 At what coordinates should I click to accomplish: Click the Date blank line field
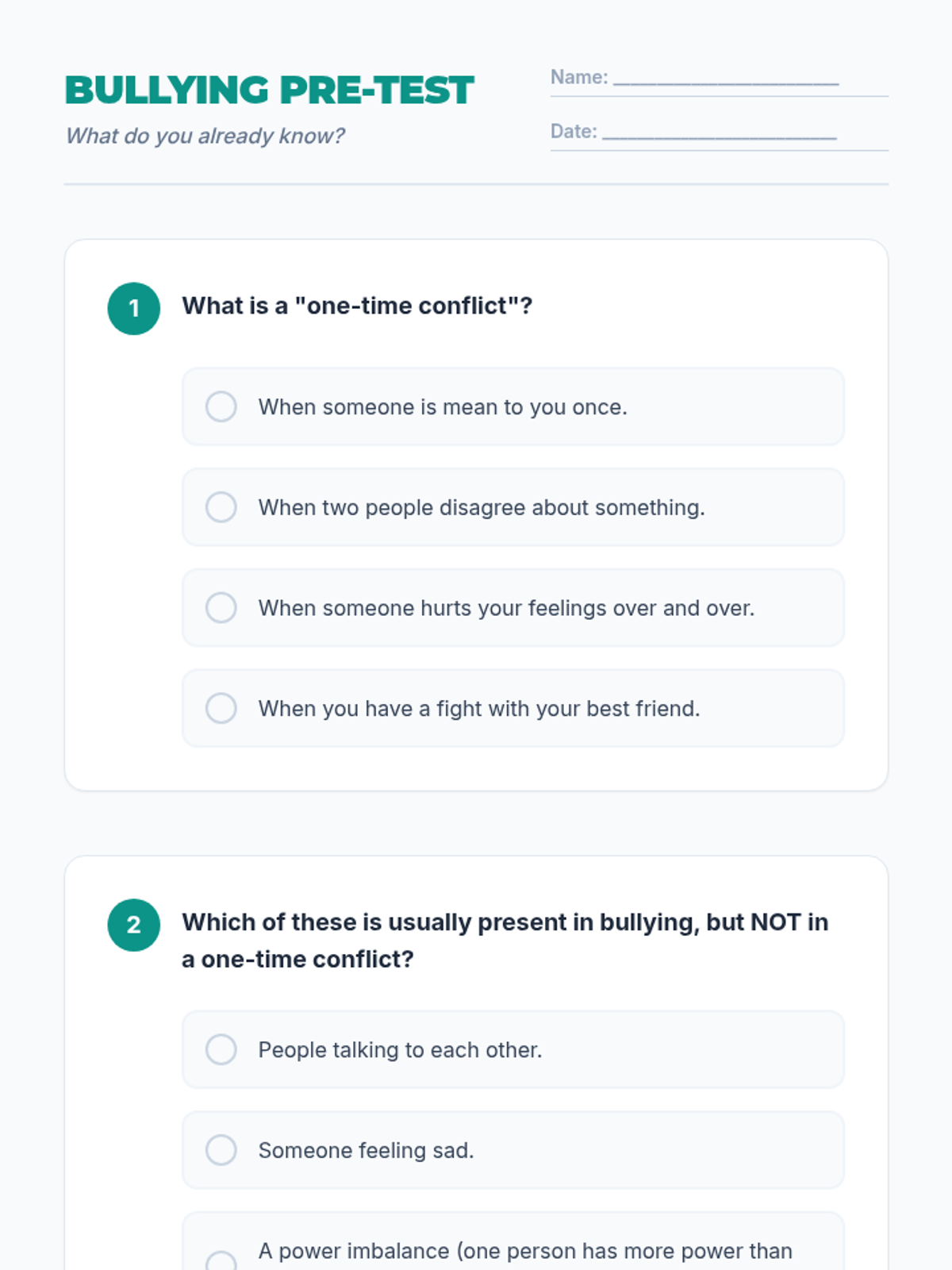[720, 133]
